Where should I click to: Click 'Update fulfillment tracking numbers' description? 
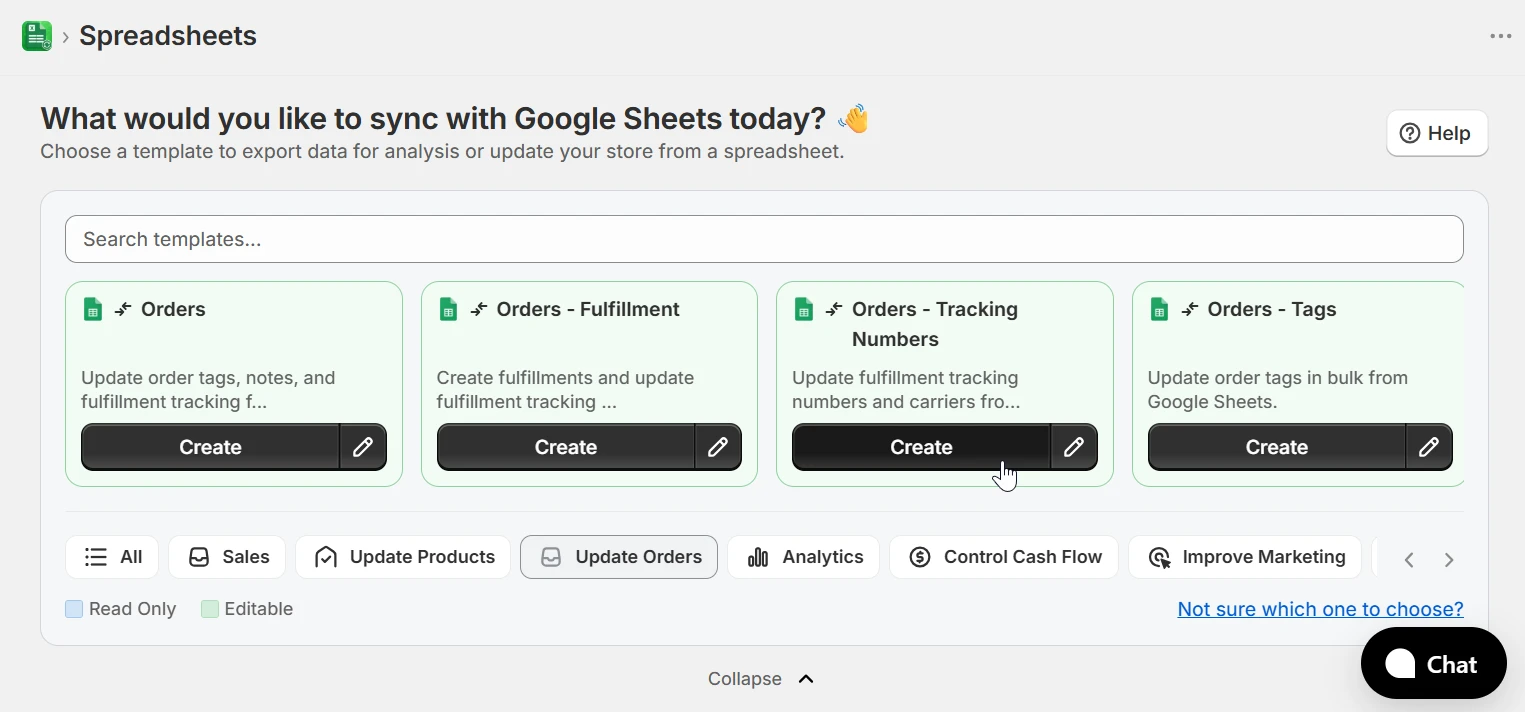(906, 390)
